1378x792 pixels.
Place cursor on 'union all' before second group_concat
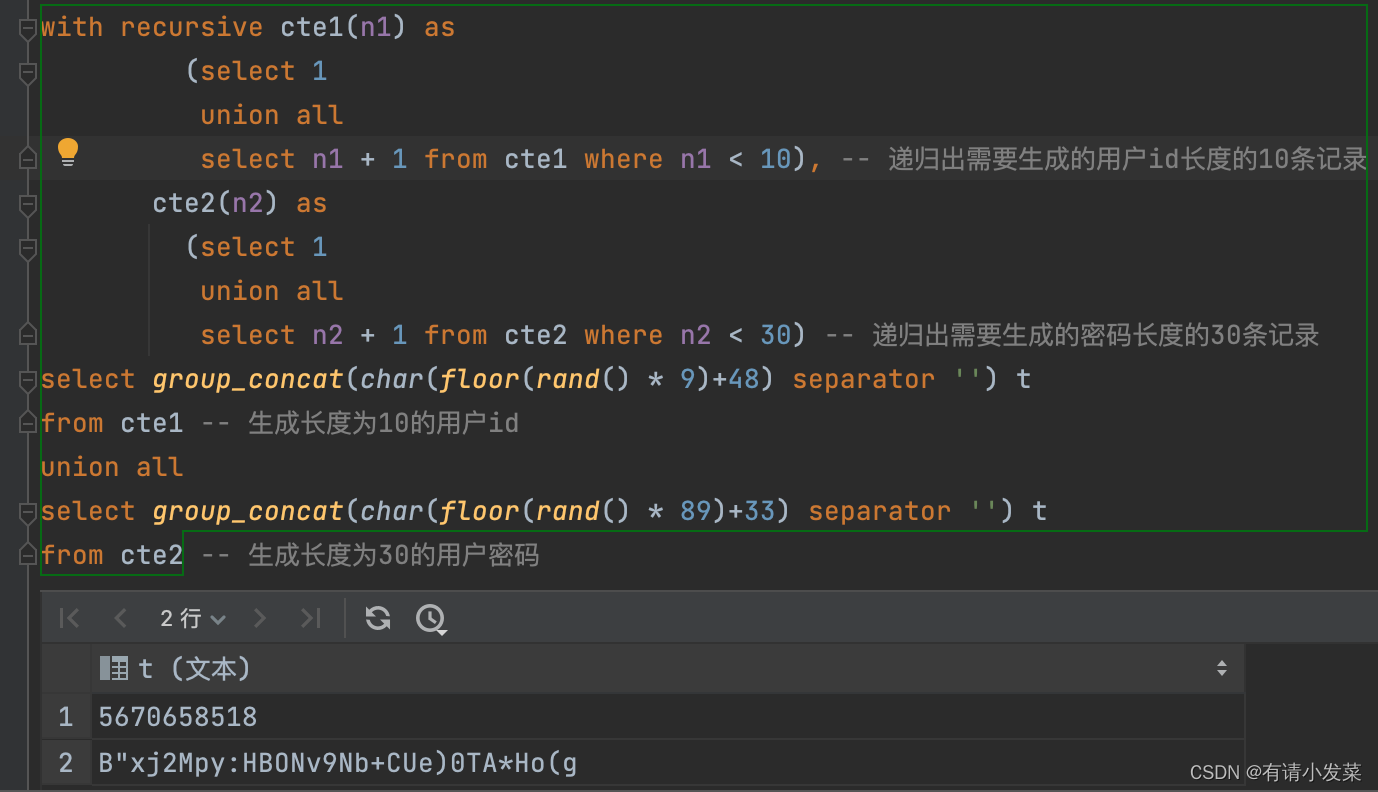point(112,467)
